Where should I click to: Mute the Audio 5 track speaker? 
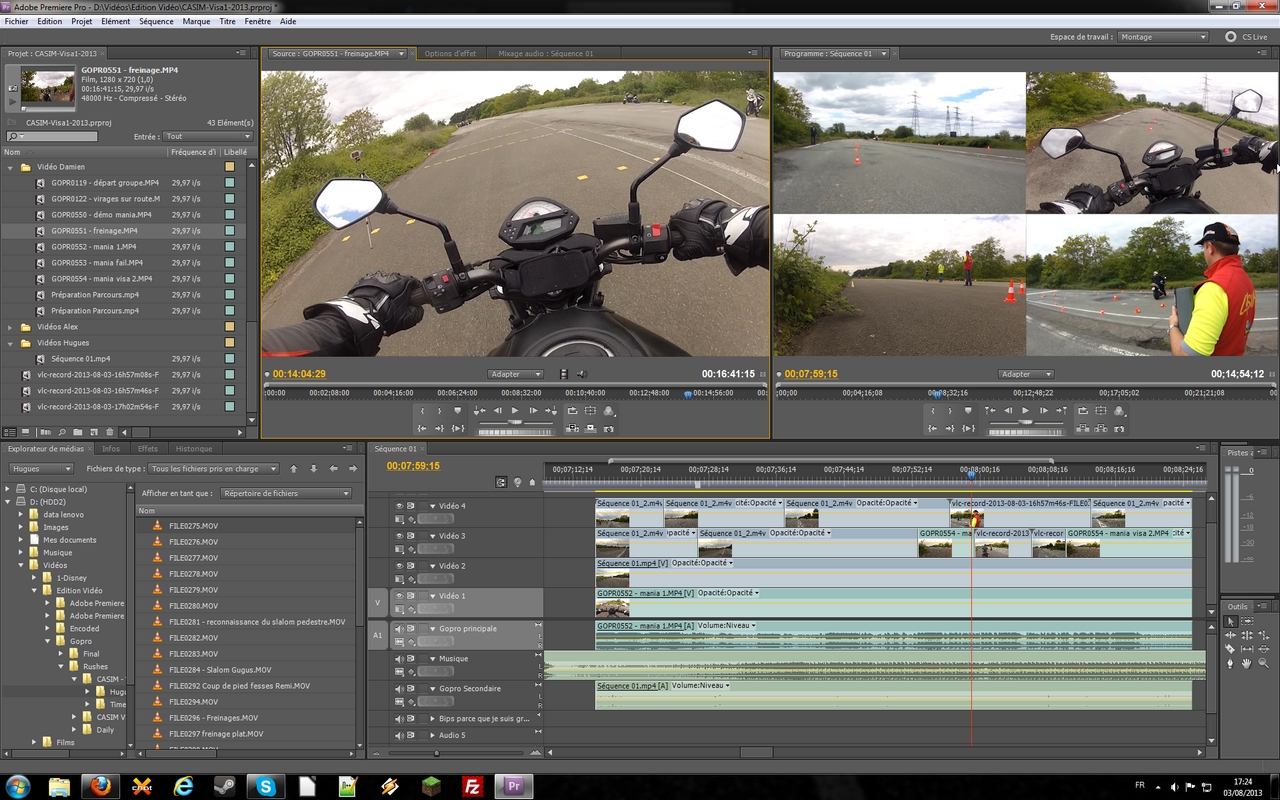click(399, 735)
